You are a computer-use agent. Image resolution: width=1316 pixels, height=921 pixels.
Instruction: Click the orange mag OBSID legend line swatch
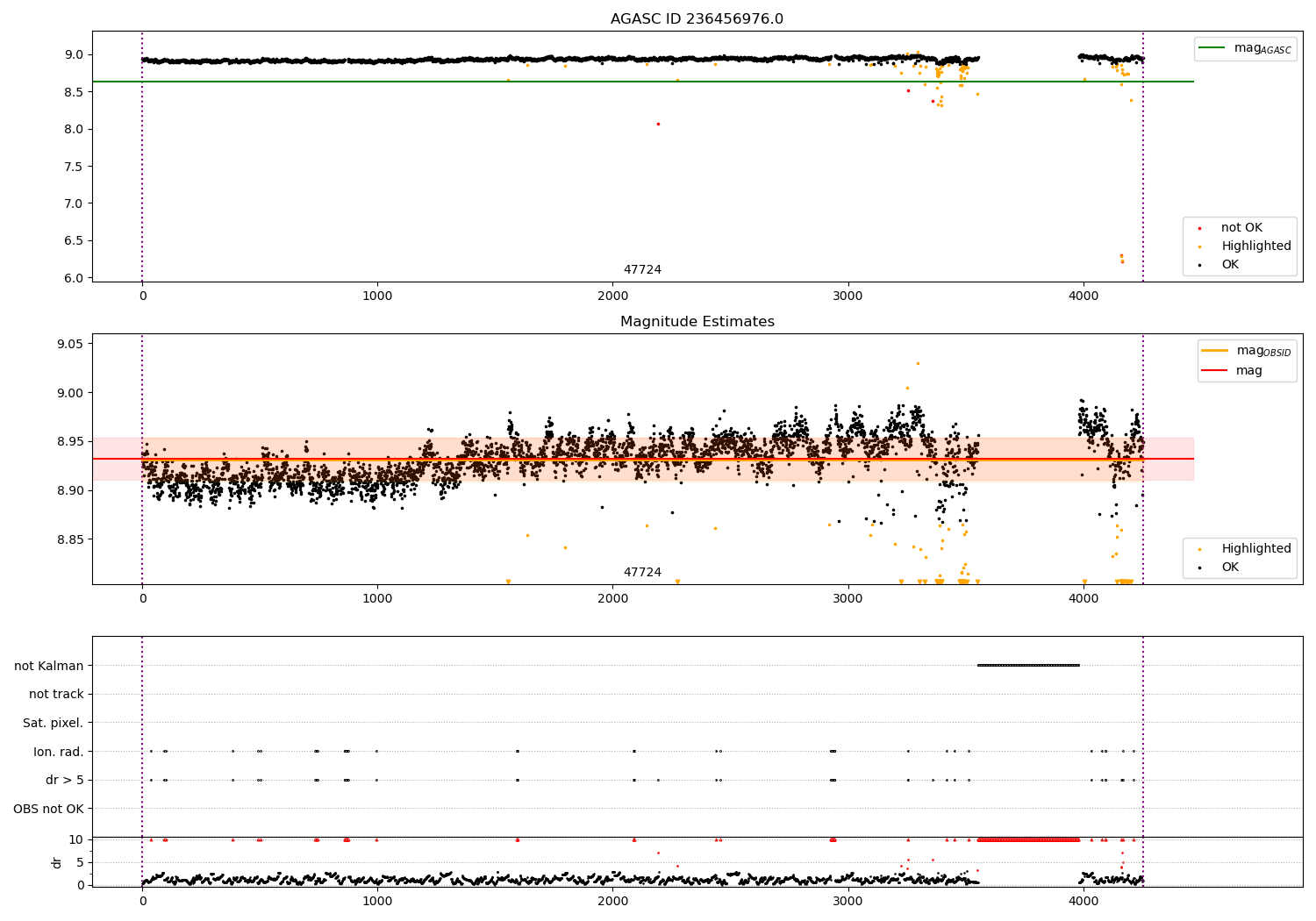tap(1215, 351)
